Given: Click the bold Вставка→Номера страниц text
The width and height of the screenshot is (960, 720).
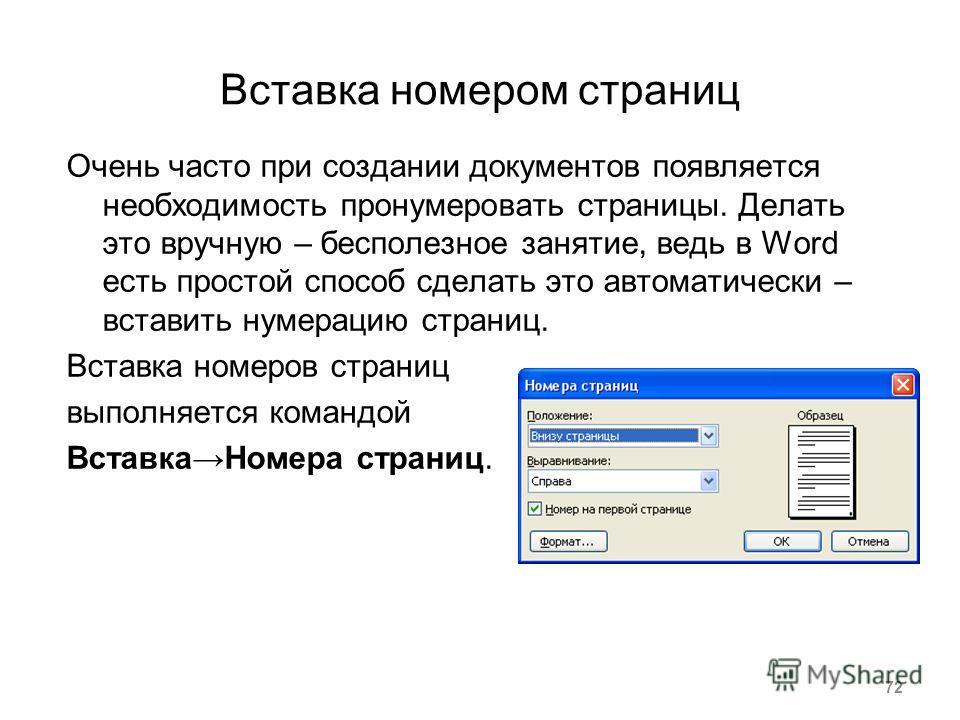Looking at the screenshot, I should 279,459.
